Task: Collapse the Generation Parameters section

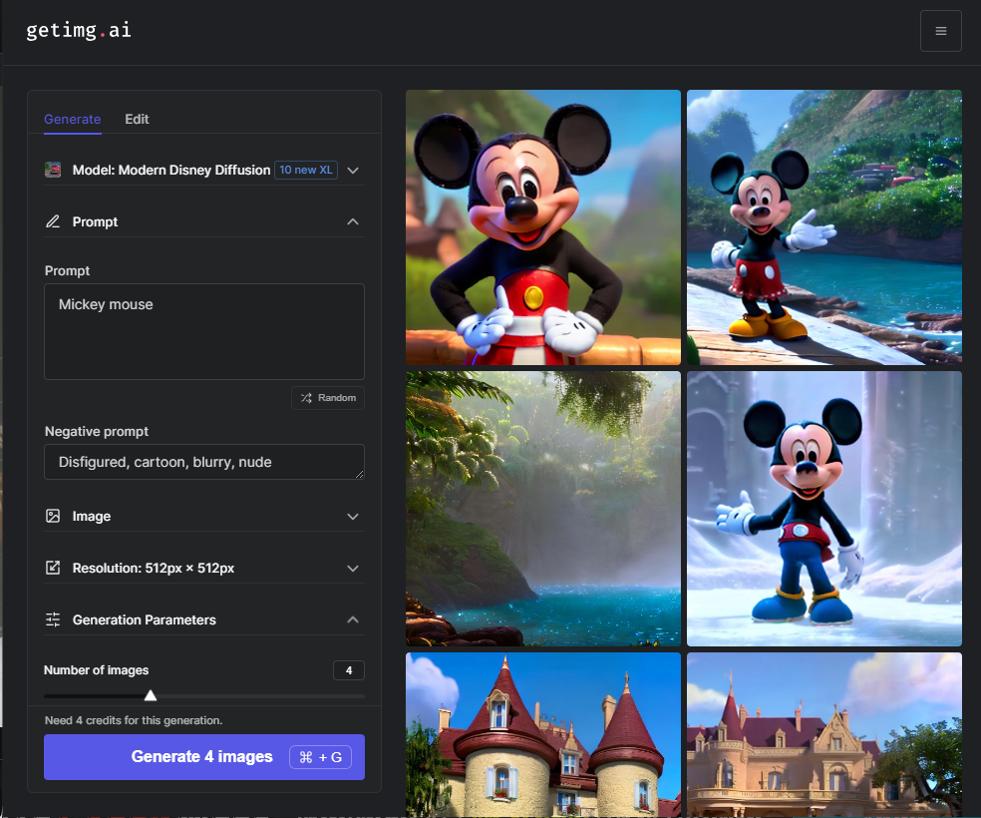Action: pos(352,619)
